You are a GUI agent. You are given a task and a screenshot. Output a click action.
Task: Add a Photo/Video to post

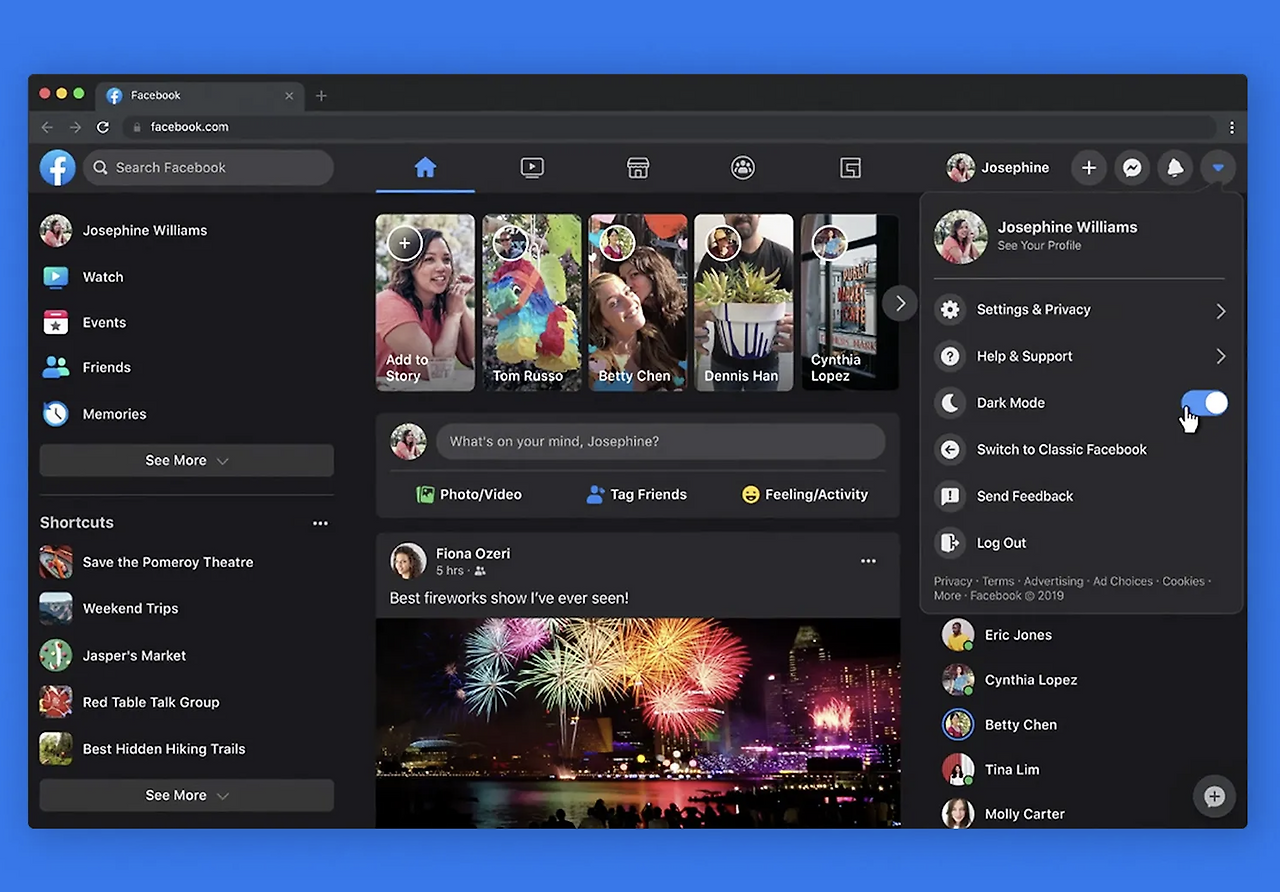[x=469, y=494]
